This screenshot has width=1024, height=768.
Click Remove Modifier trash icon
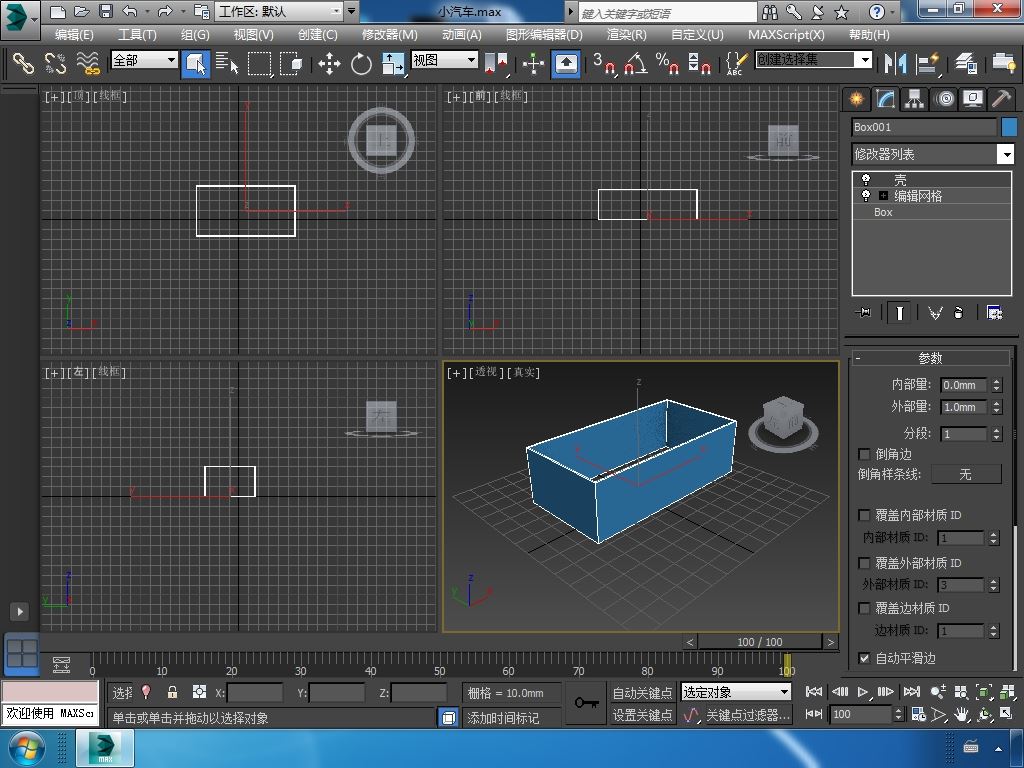coord(958,313)
